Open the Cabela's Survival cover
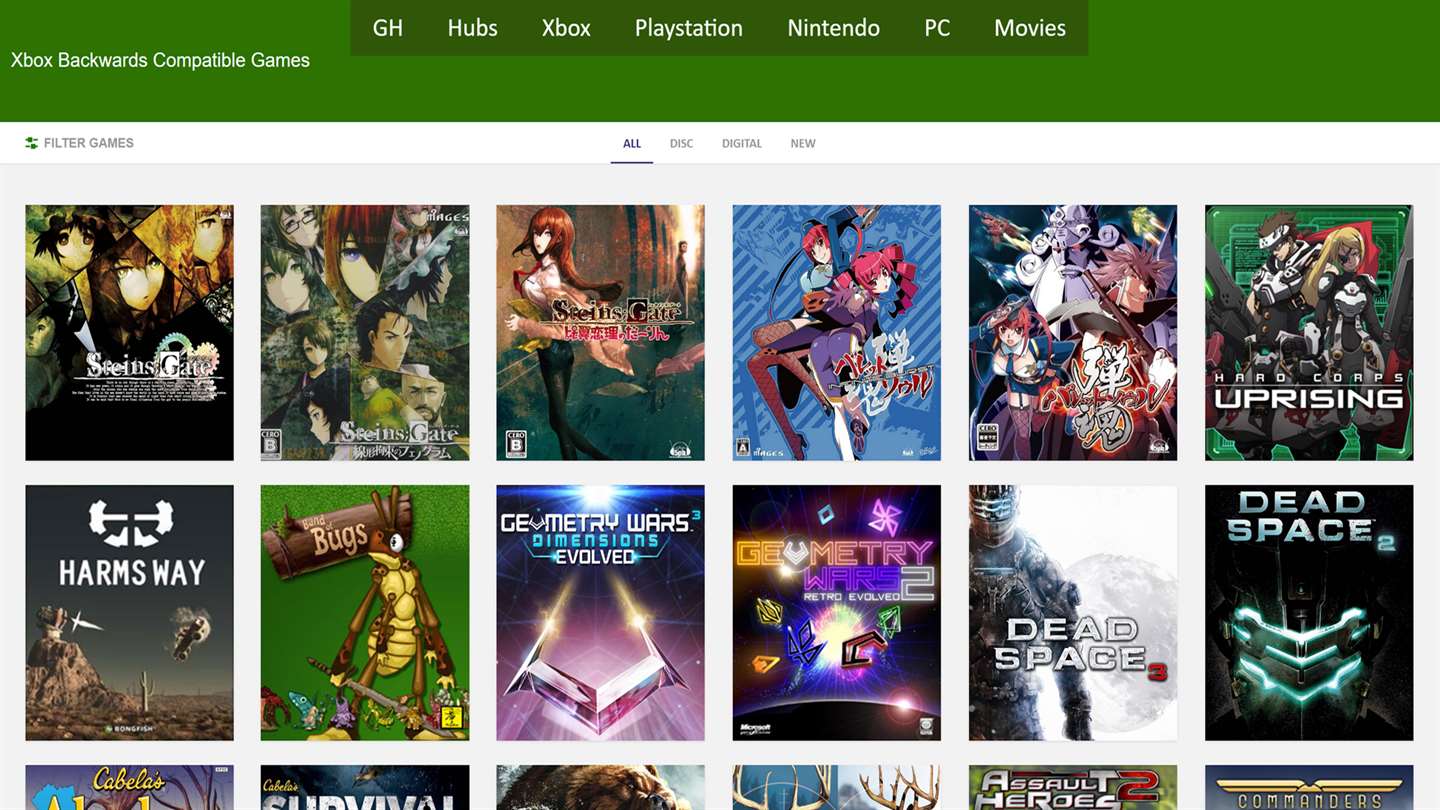Viewport: 1440px width, 810px height. [365, 788]
